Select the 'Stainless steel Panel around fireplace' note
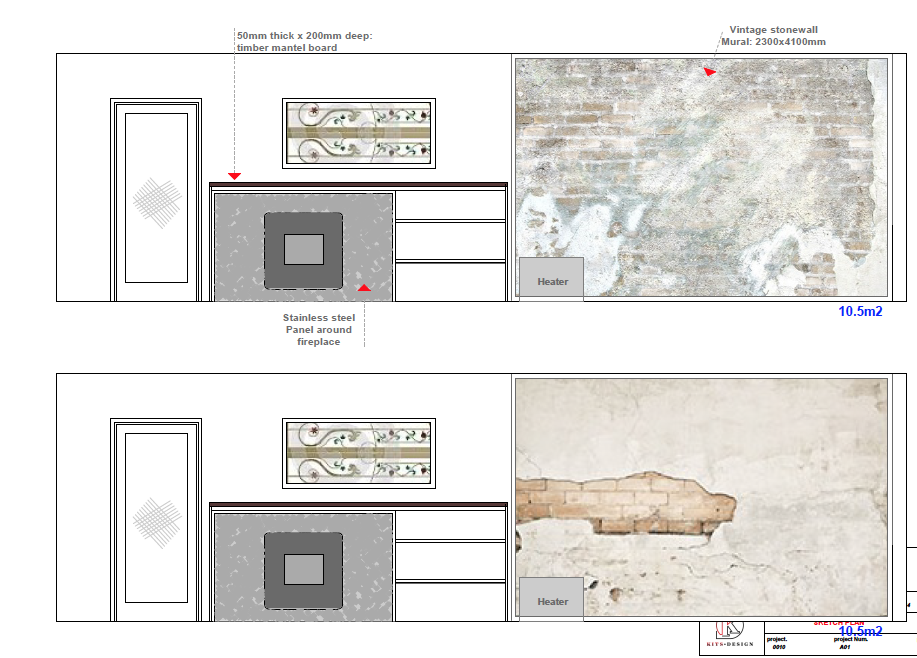The image size is (917, 658). coord(318,329)
